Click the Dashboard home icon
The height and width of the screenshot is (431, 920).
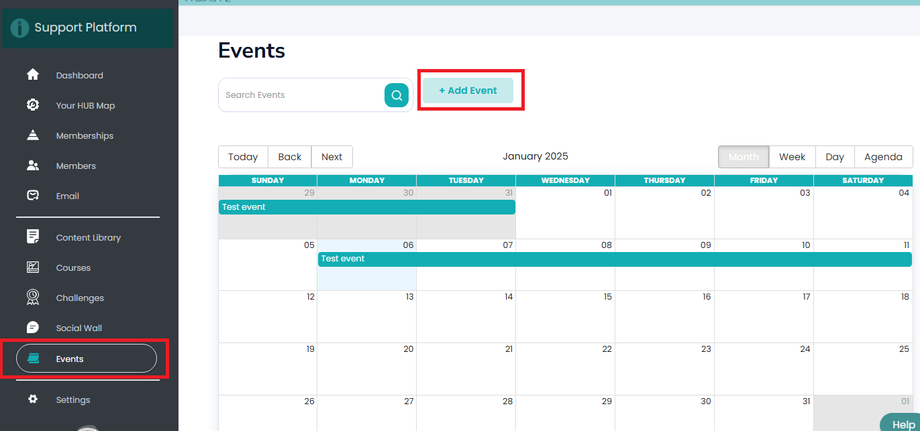(33, 75)
